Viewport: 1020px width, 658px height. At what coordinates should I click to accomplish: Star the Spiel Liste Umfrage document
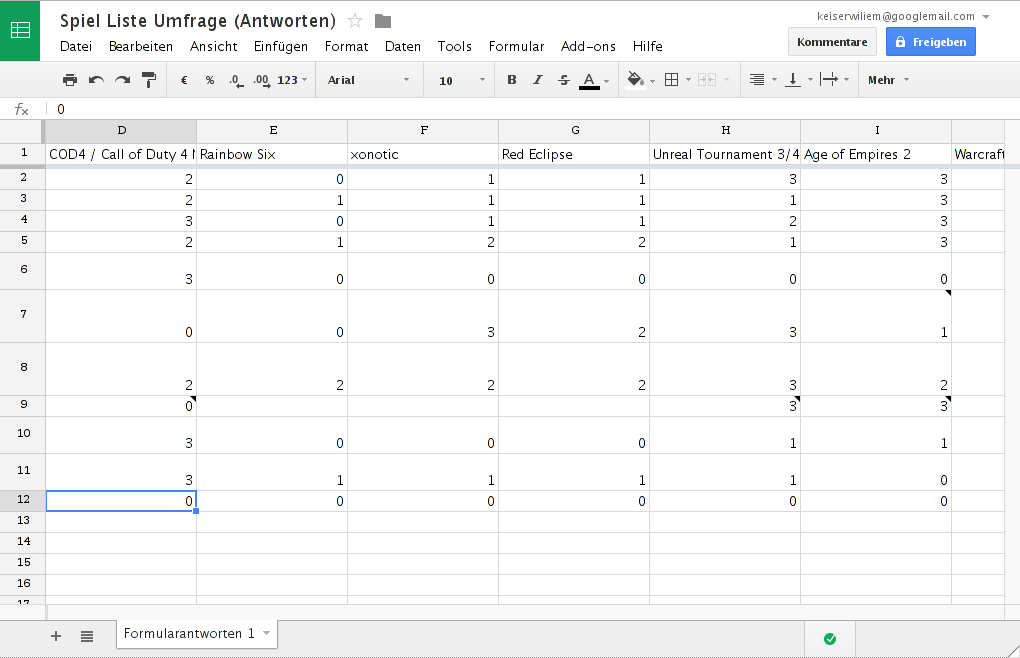pos(355,21)
